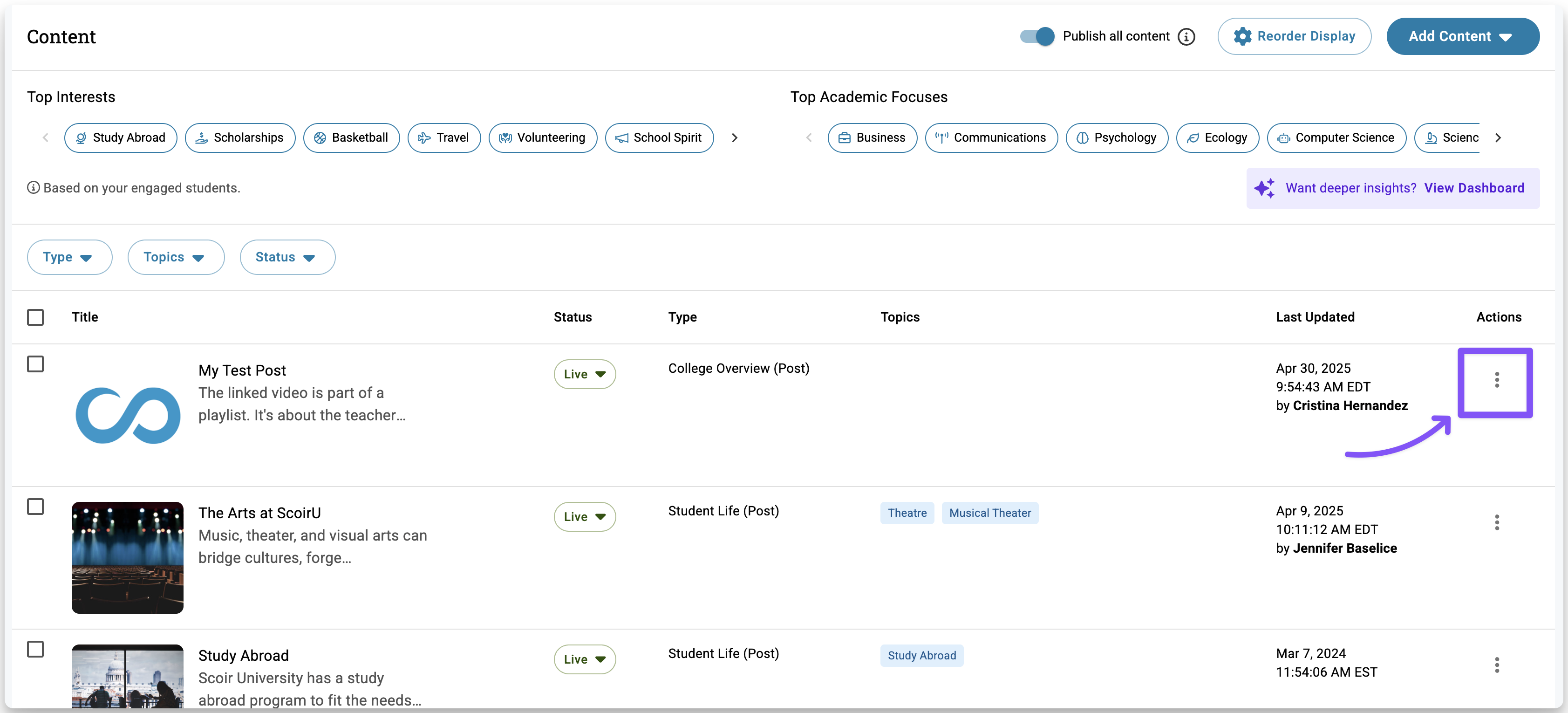
Task: Tick the checkbox for My Test Post
Action: click(x=35, y=364)
